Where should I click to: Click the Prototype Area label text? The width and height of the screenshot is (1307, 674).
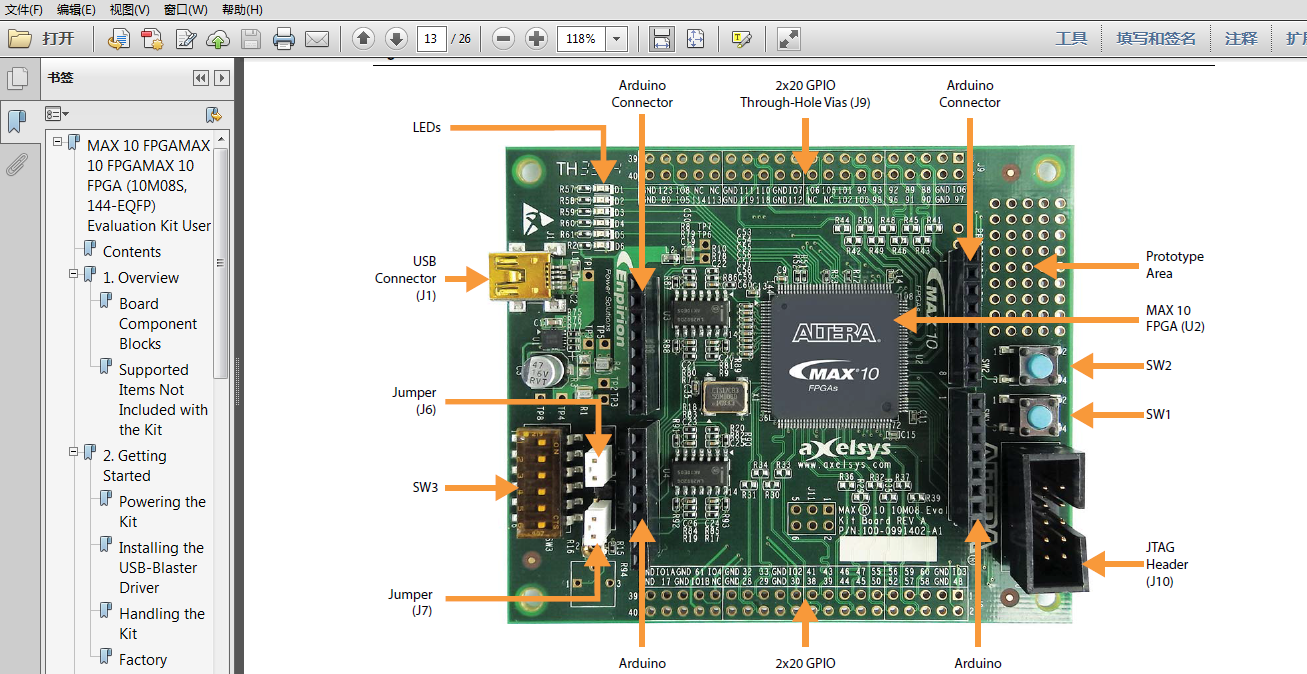[x=1175, y=265]
